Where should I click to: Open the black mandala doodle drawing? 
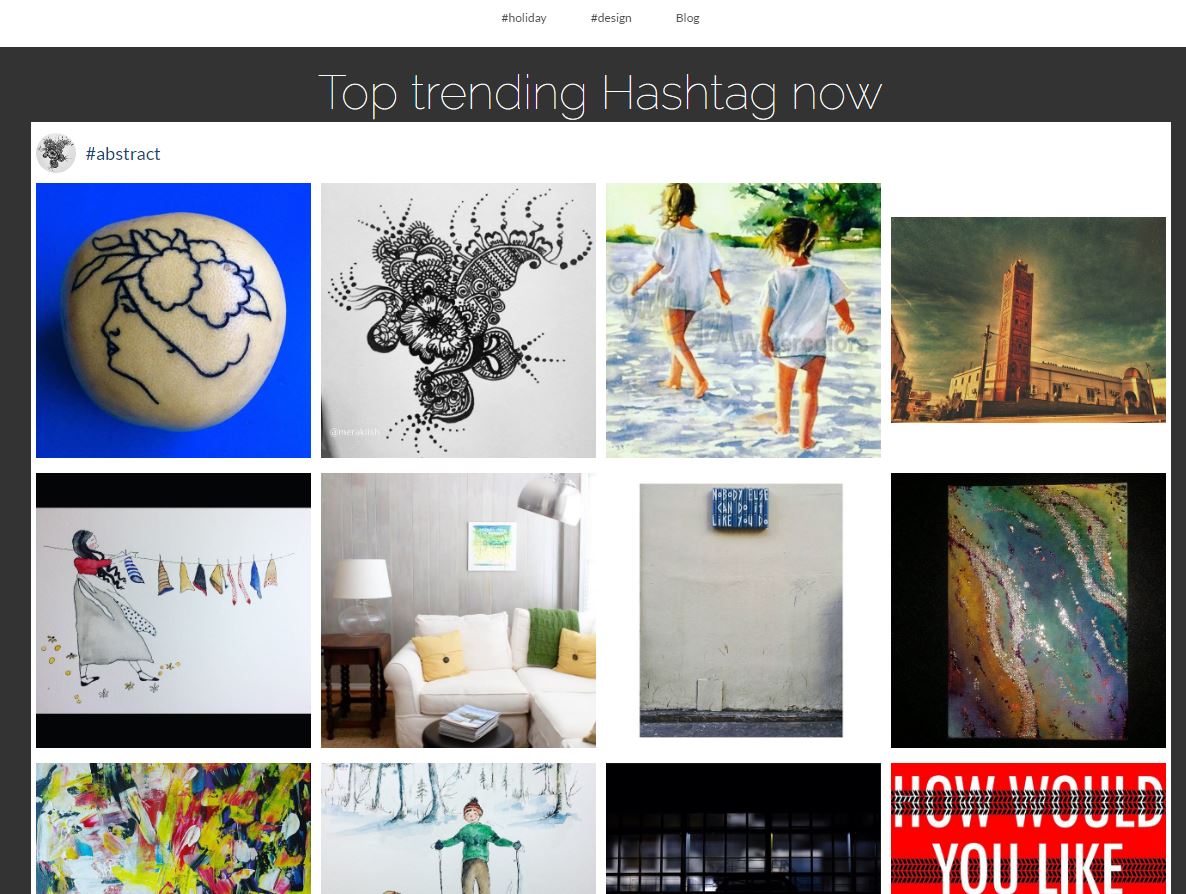[x=458, y=320]
